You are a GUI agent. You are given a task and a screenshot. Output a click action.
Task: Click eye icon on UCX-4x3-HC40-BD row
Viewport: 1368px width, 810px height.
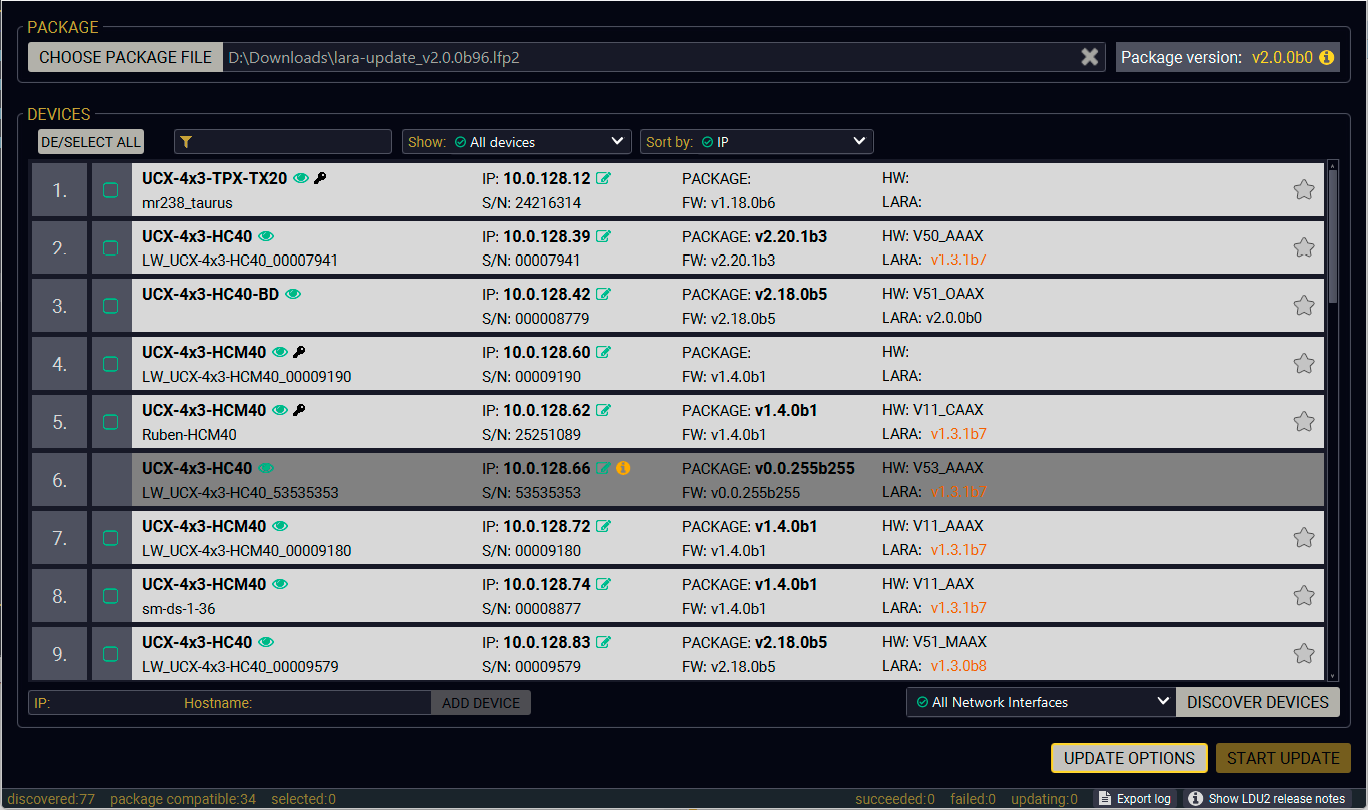coord(293,294)
